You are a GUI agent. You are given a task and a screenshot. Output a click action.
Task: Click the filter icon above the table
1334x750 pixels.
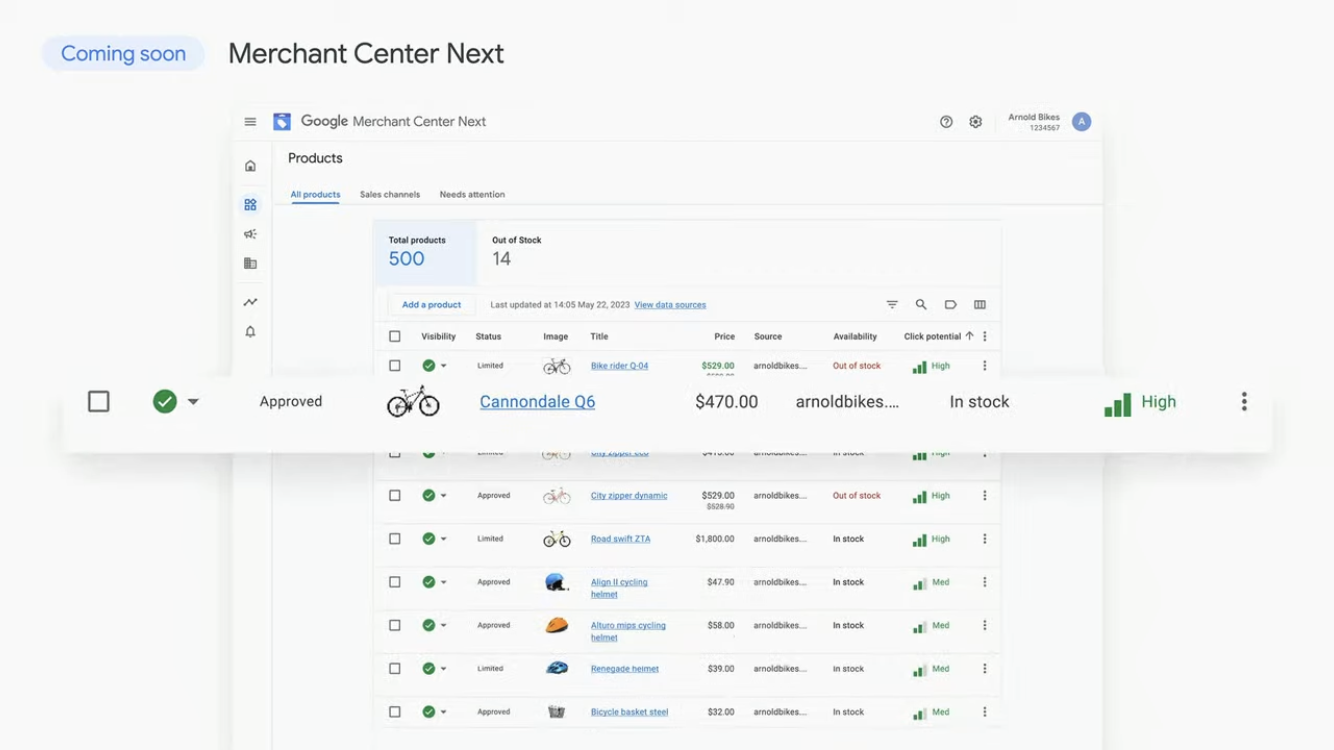[x=892, y=305]
